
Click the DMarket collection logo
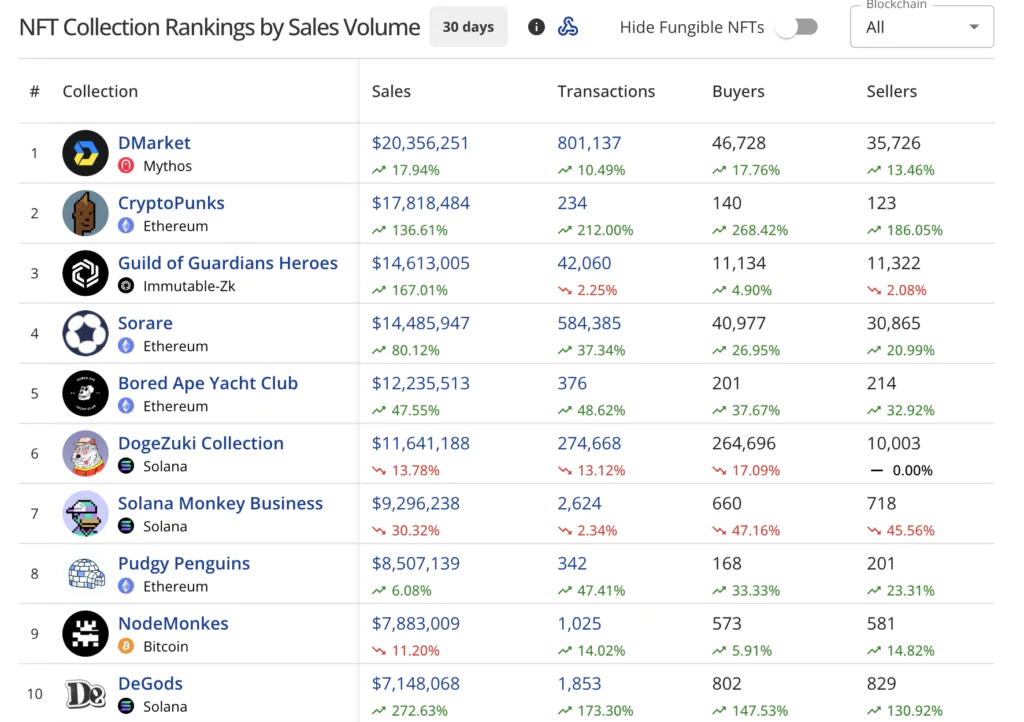pyautogui.click(x=85, y=153)
